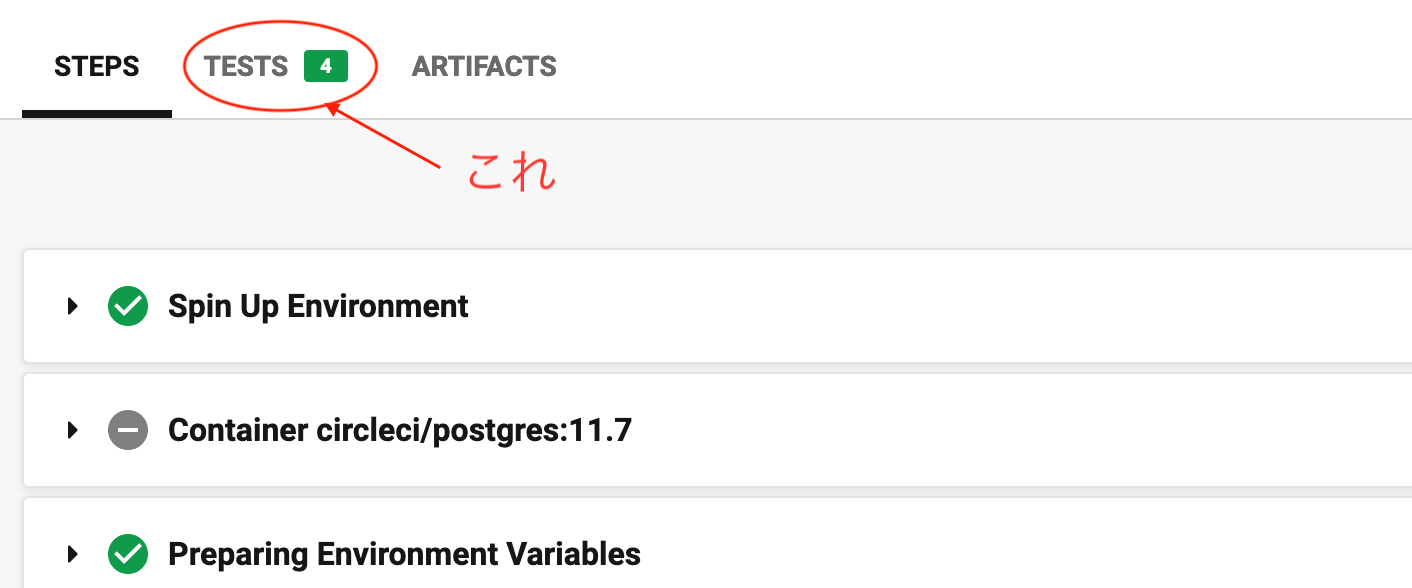Expand the Spin Up Environment step arrow

(x=72, y=306)
